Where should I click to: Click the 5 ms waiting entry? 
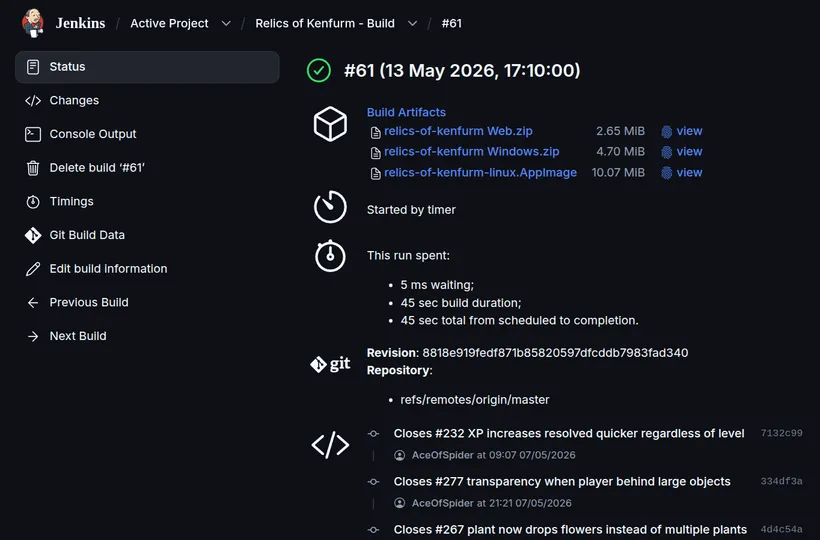[437, 285]
